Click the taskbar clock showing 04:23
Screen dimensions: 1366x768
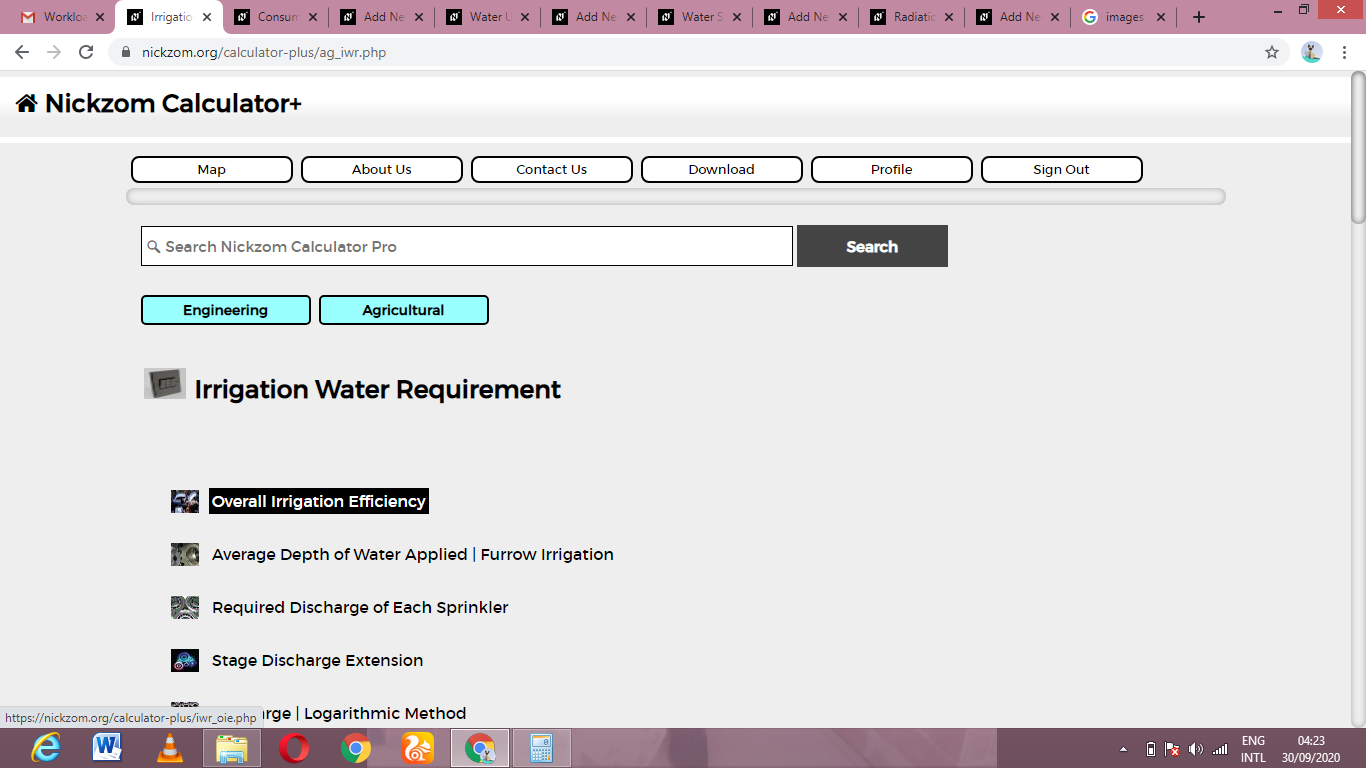tap(1311, 749)
